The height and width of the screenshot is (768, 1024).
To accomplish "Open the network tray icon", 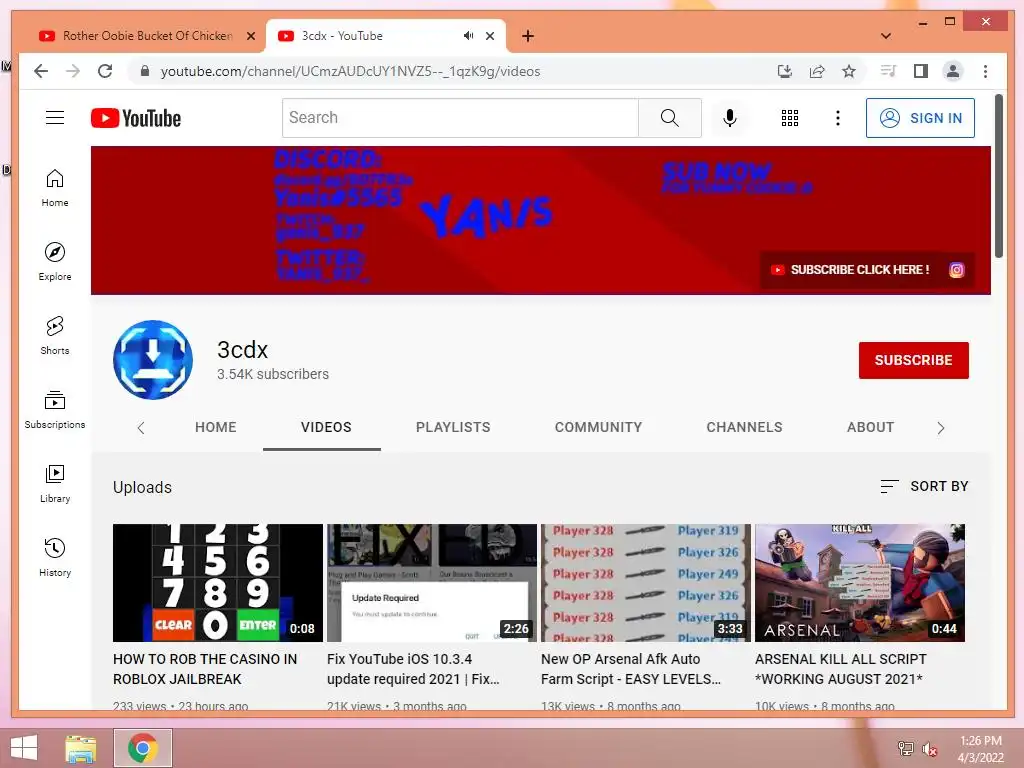I will click(905, 749).
